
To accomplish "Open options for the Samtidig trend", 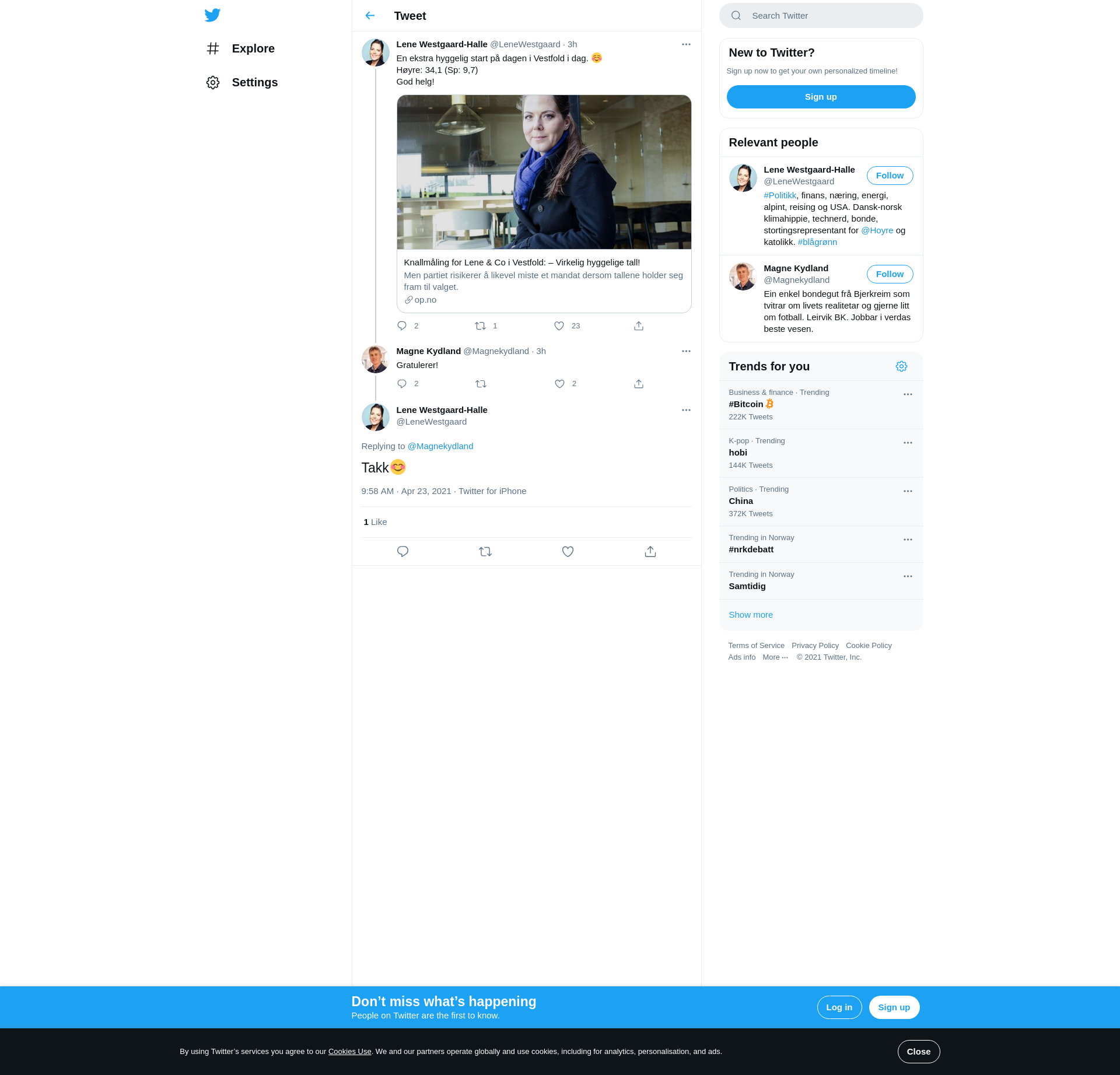I will click(908, 576).
